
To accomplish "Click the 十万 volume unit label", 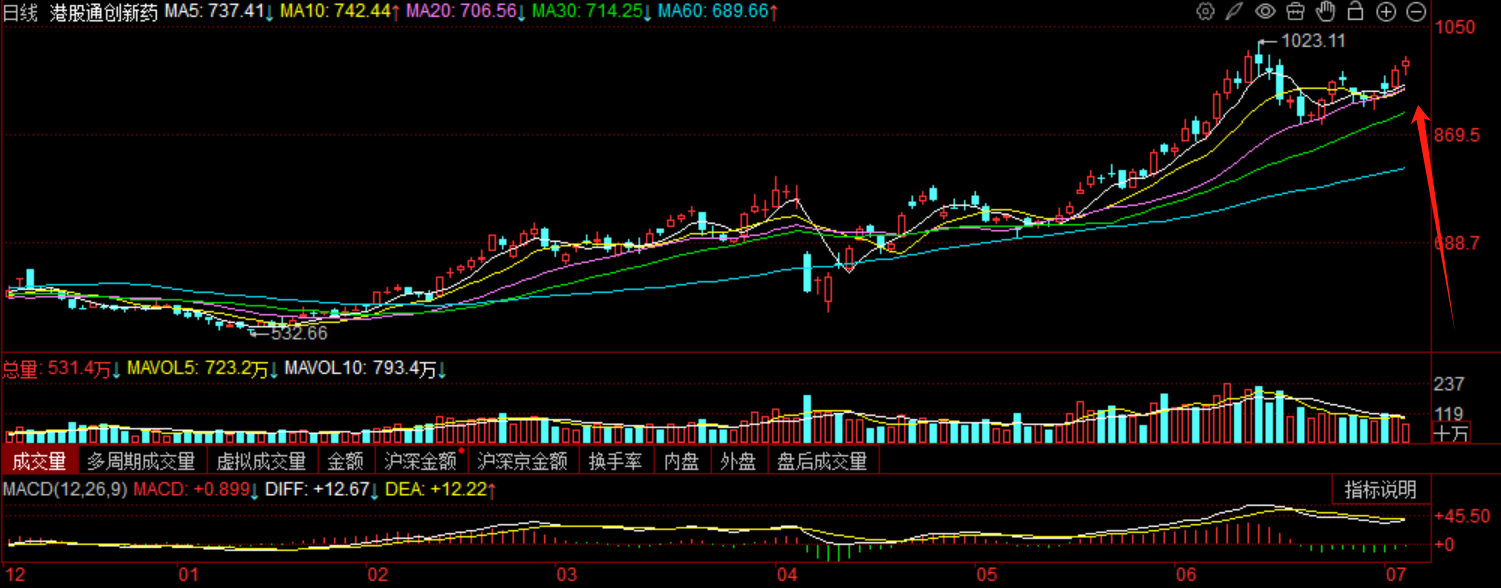I will pos(1452,434).
